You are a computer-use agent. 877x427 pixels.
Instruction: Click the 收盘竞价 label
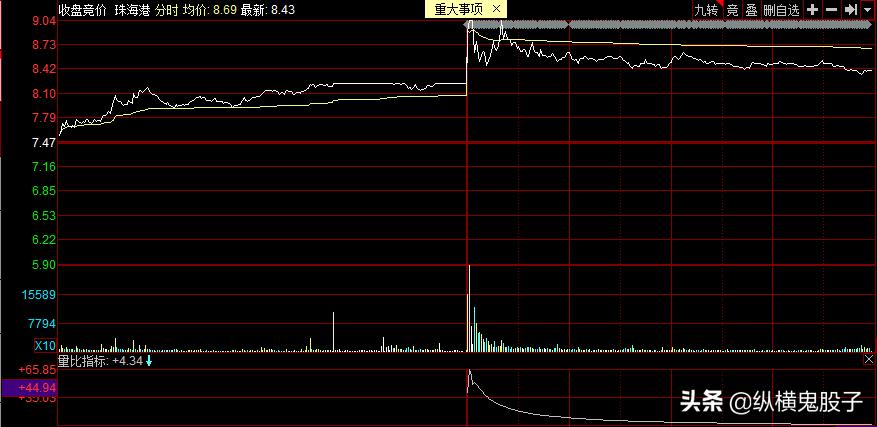83,10
